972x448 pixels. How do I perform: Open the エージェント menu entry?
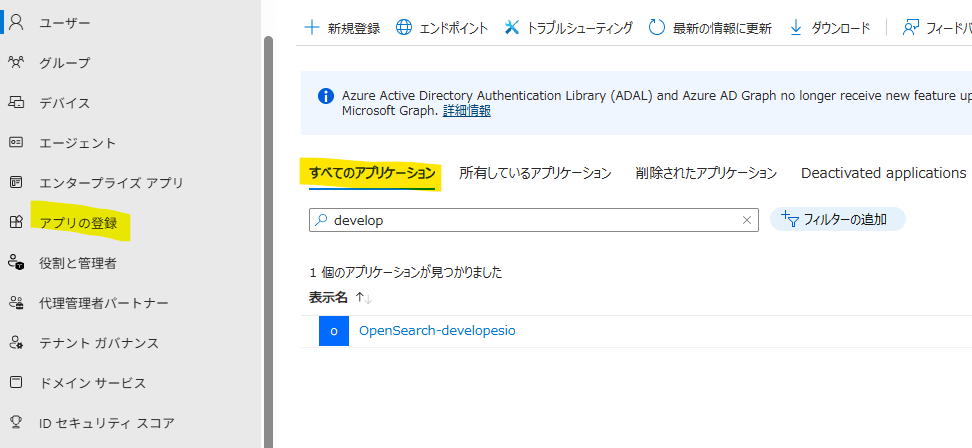pyautogui.click(x=77, y=143)
